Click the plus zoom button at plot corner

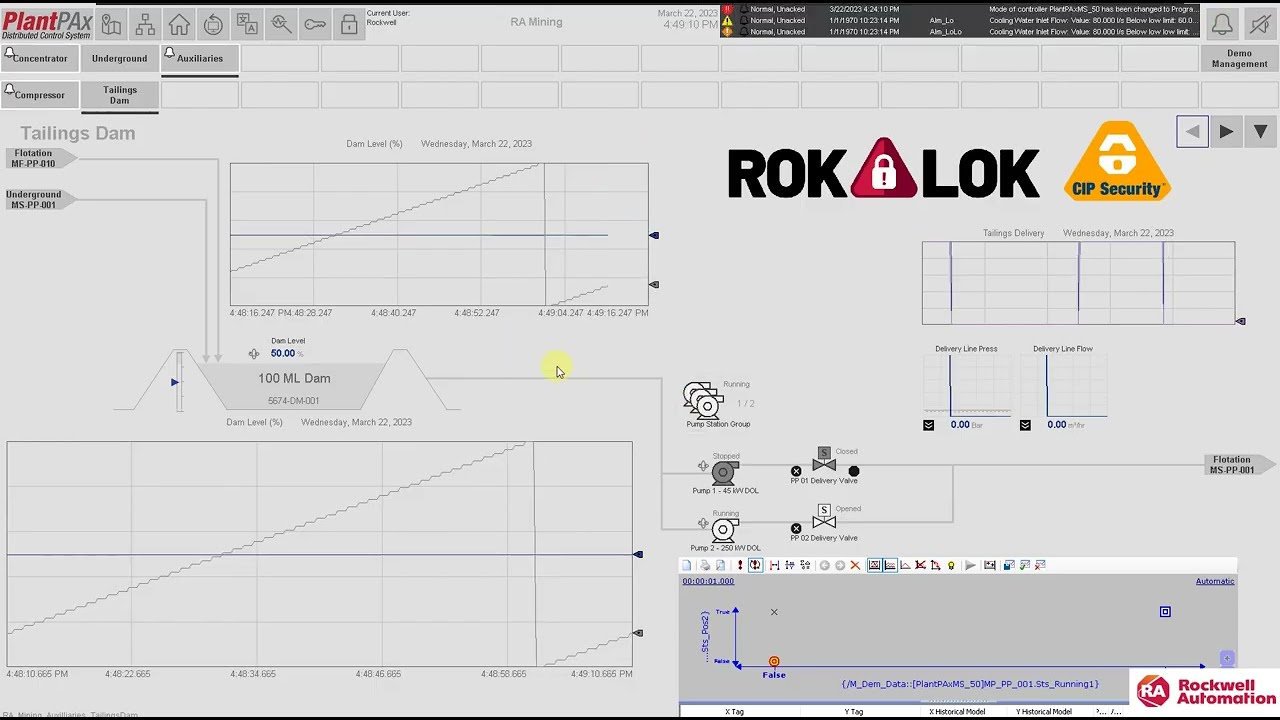[x=1227, y=658]
